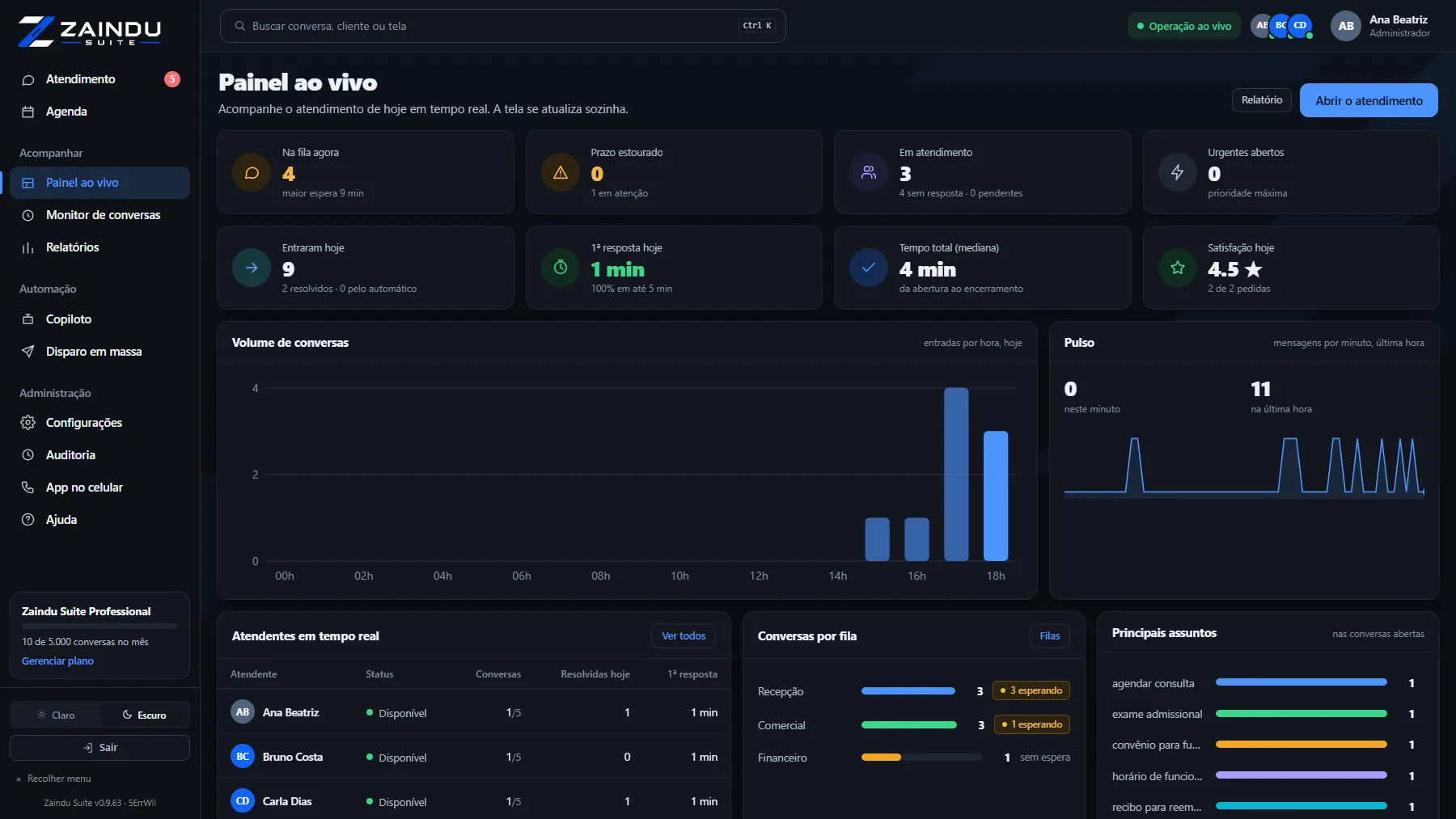Screen dimensions: 1456x819
Task: Open Atendimento chat icon in sidebar
Action: [x=28, y=79]
